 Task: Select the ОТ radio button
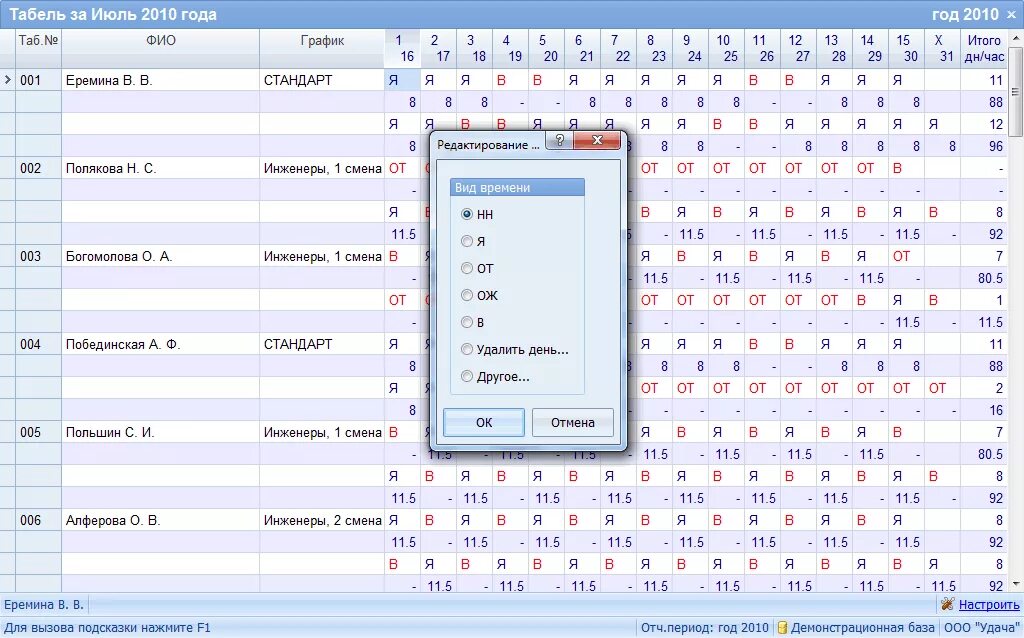tap(466, 268)
